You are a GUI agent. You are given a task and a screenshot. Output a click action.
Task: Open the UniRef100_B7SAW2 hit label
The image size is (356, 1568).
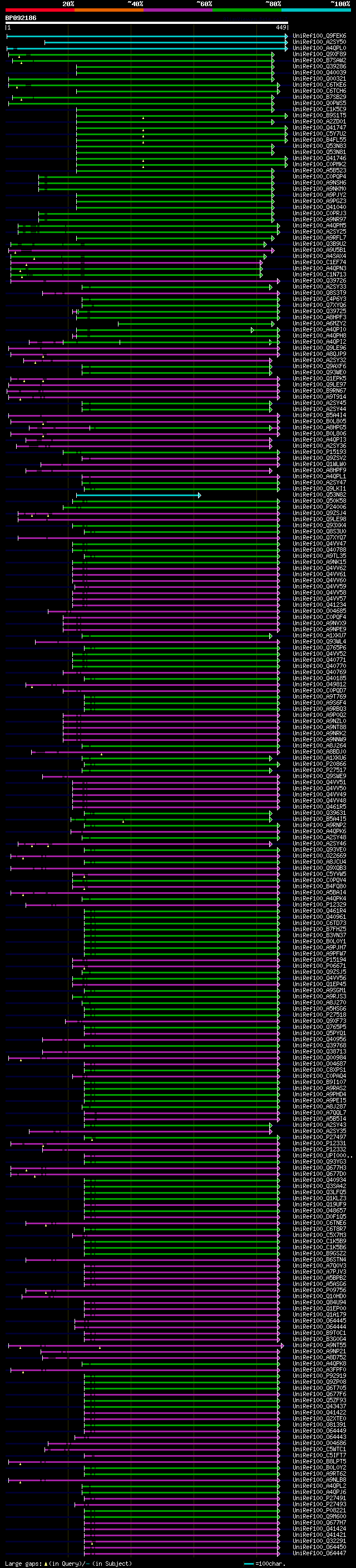click(x=319, y=60)
